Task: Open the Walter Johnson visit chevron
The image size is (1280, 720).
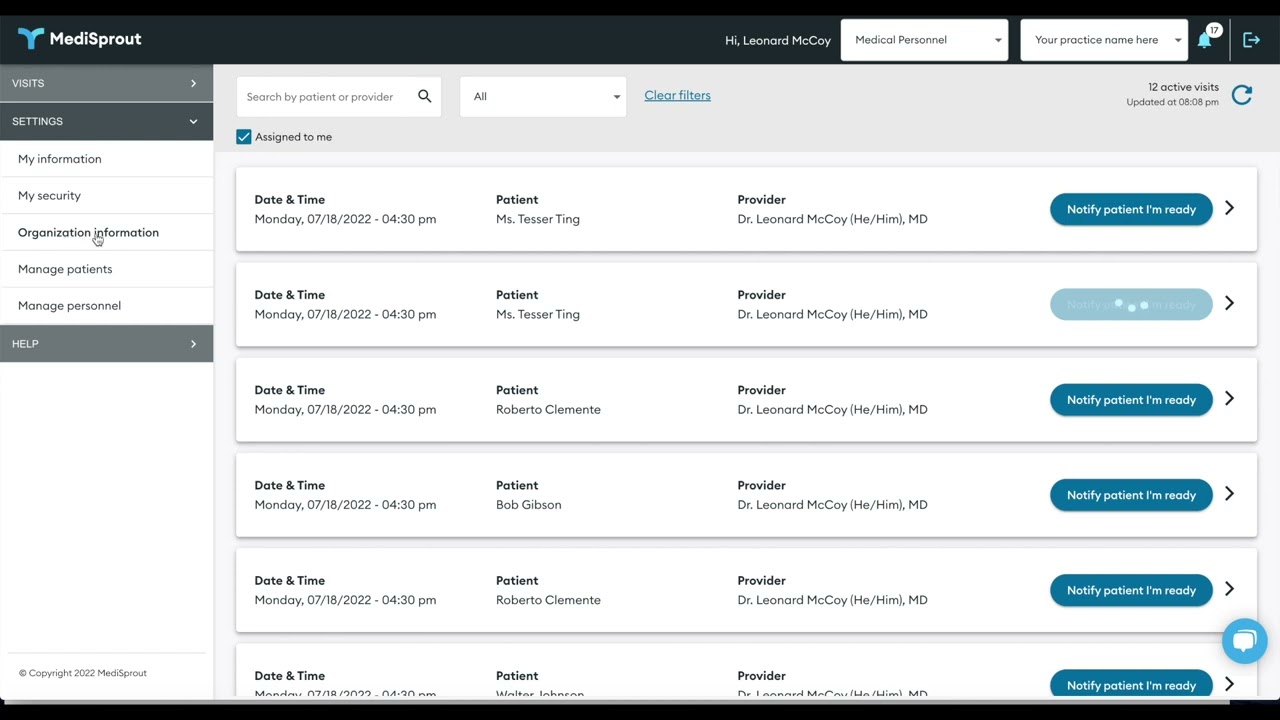Action: [1229, 684]
